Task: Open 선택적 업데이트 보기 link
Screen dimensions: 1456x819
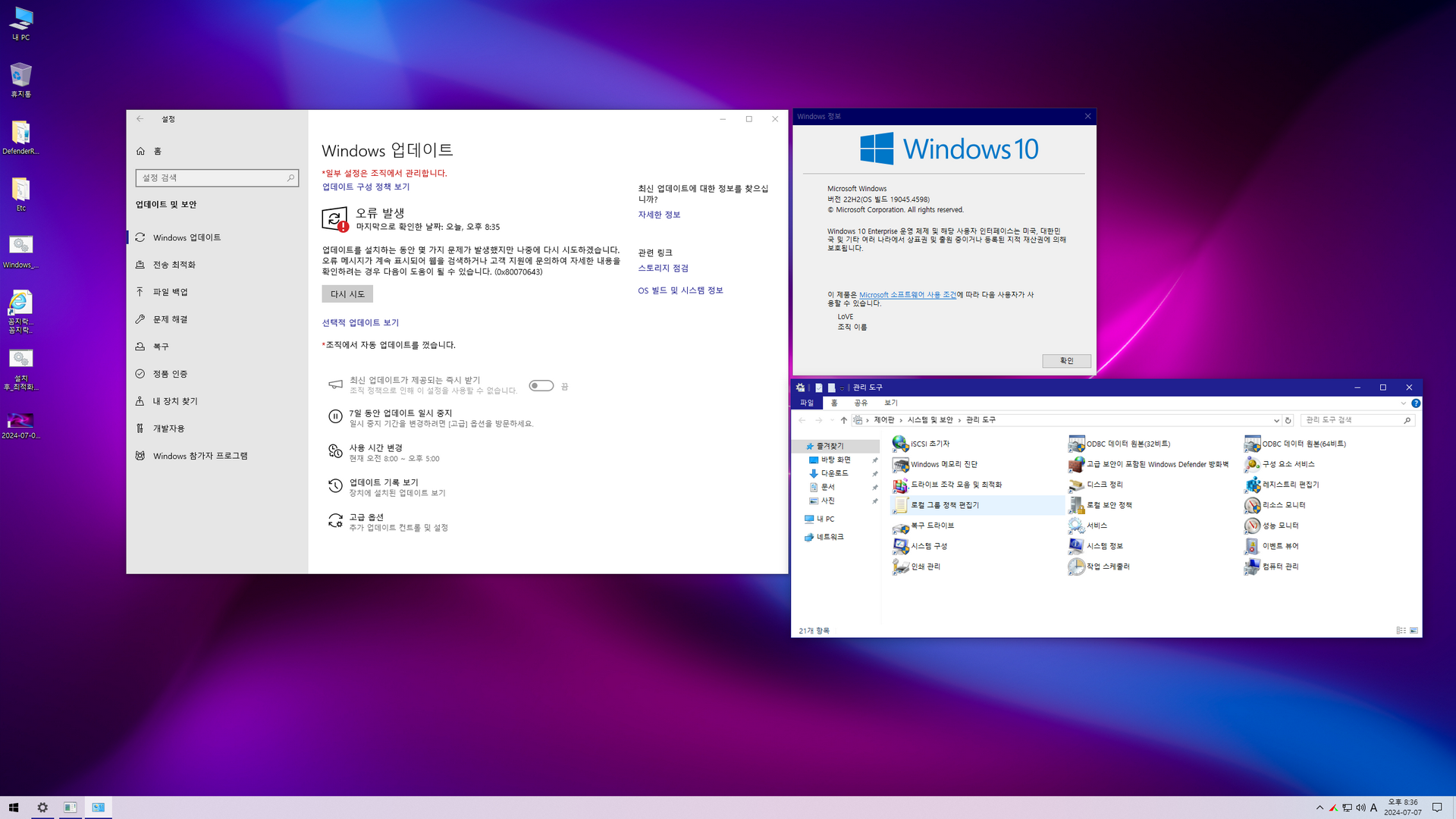Action: 360,323
